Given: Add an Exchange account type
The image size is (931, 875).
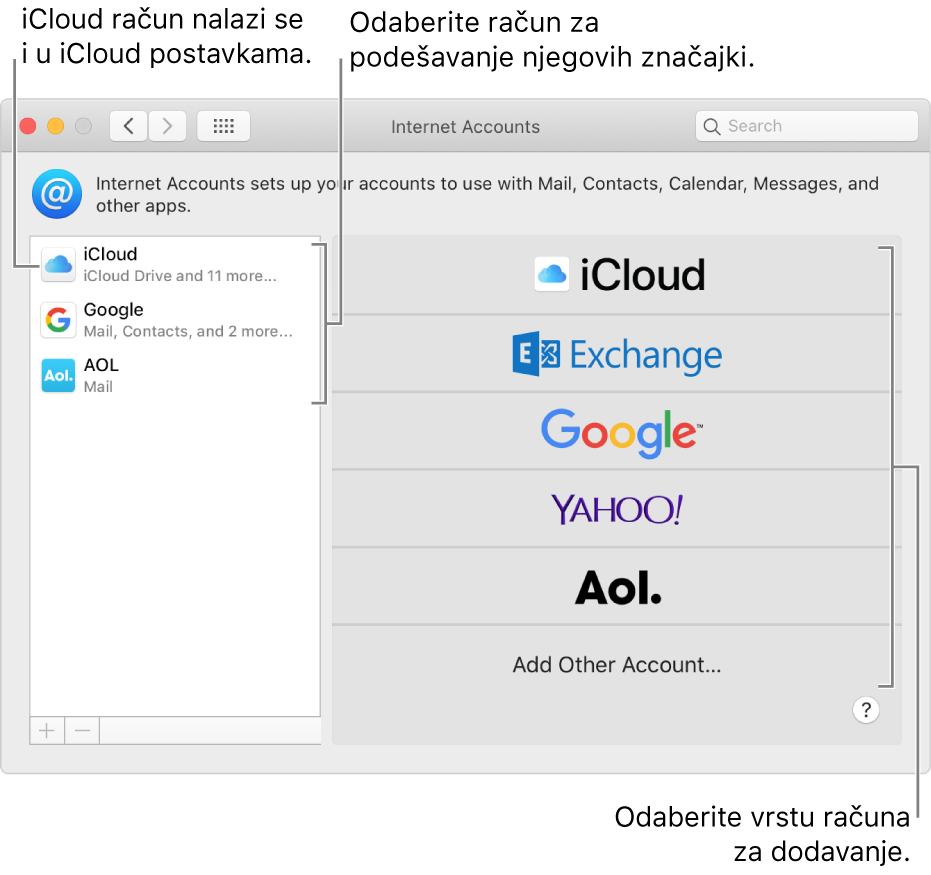Looking at the screenshot, I should point(616,354).
